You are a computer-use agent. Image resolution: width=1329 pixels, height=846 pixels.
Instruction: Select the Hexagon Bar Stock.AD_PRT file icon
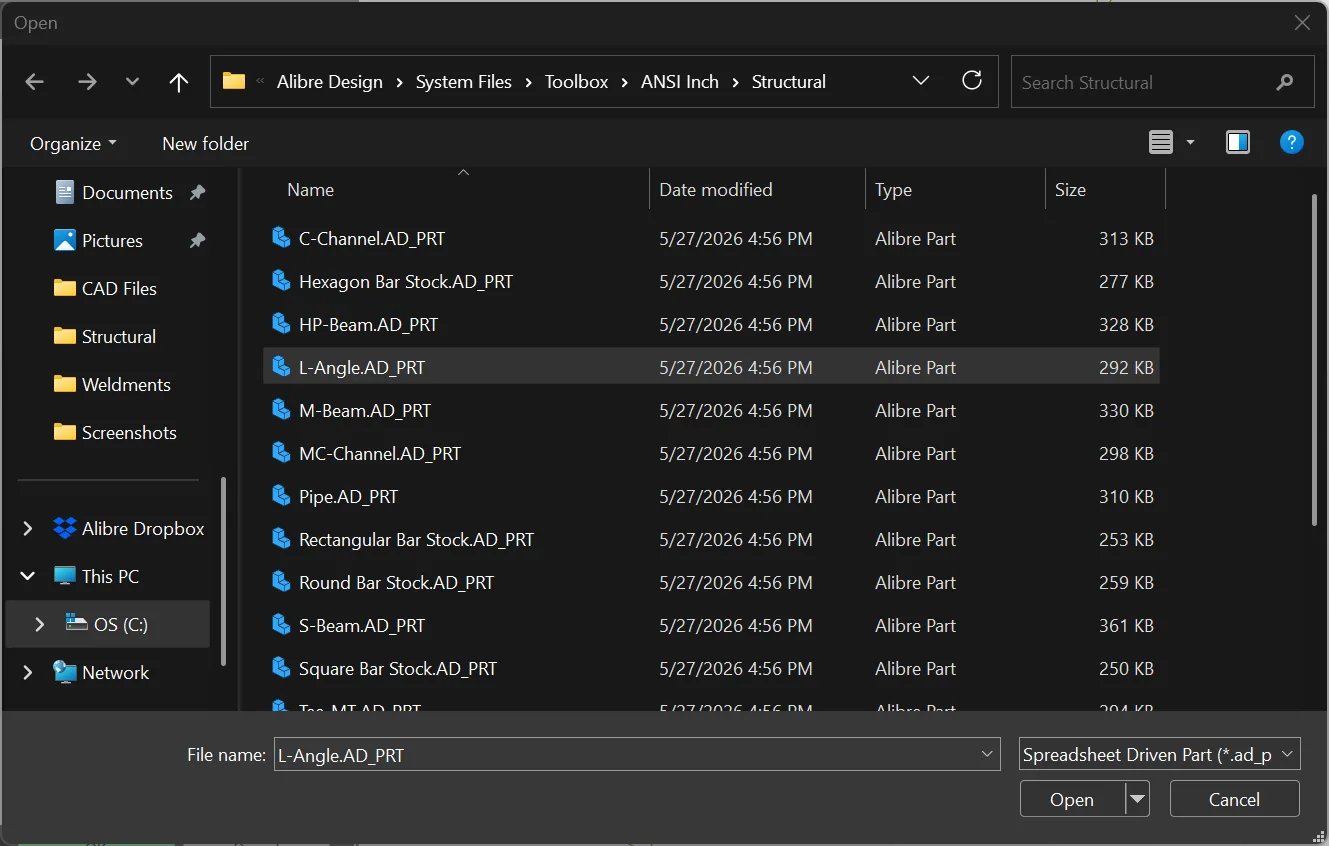(281, 281)
